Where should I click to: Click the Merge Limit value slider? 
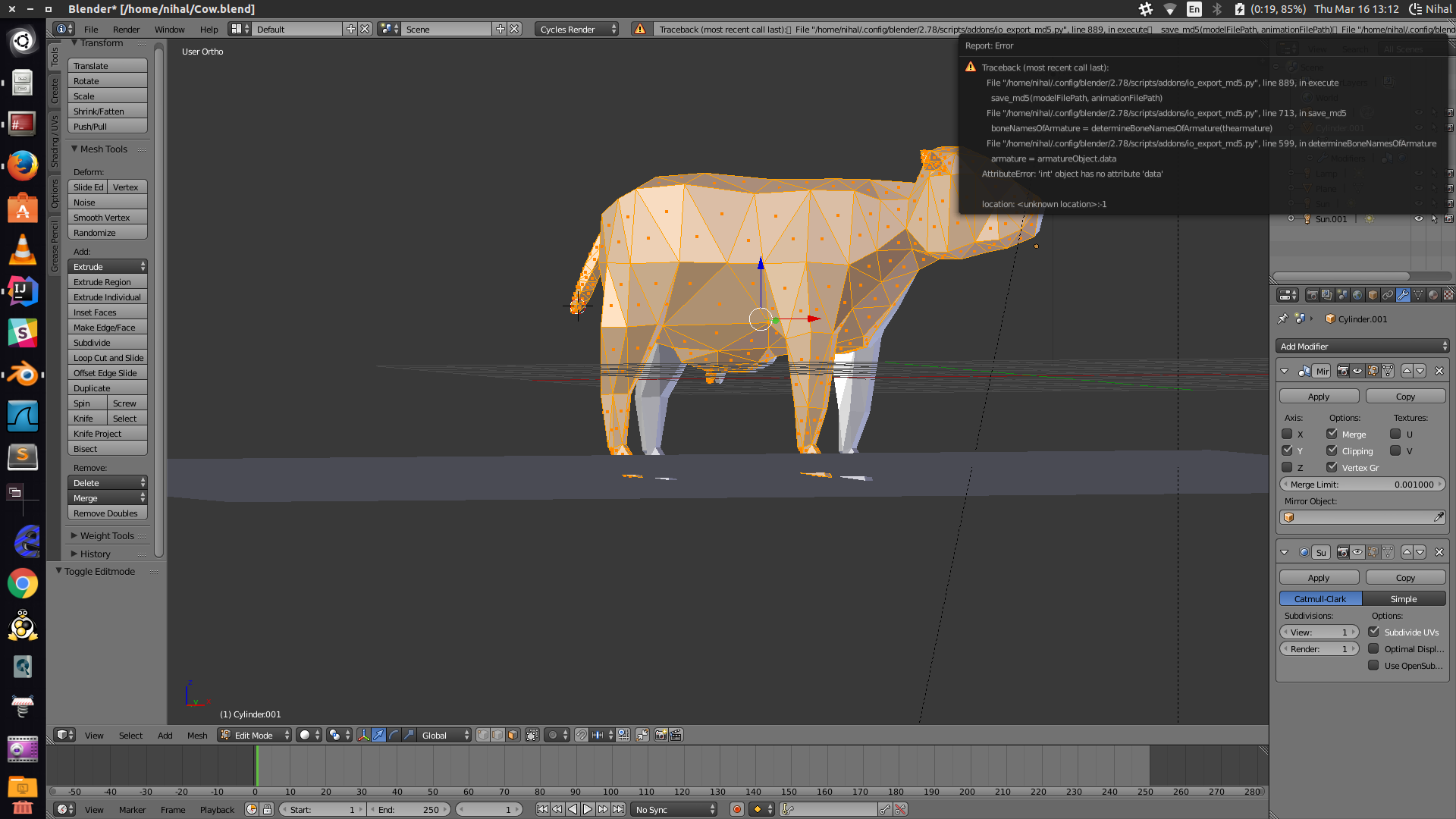tap(1362, 484)
